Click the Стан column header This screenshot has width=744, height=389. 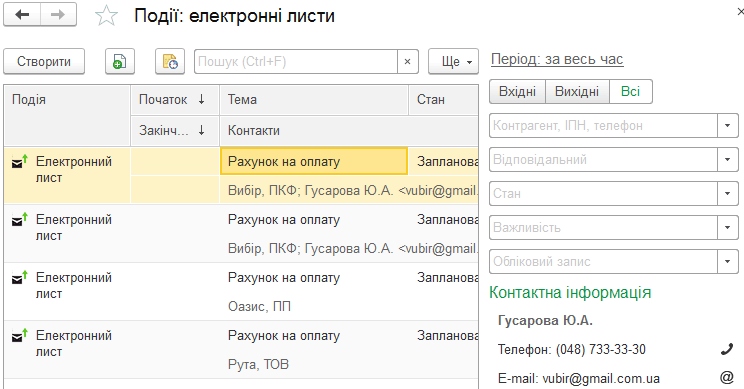coord(443,100)
